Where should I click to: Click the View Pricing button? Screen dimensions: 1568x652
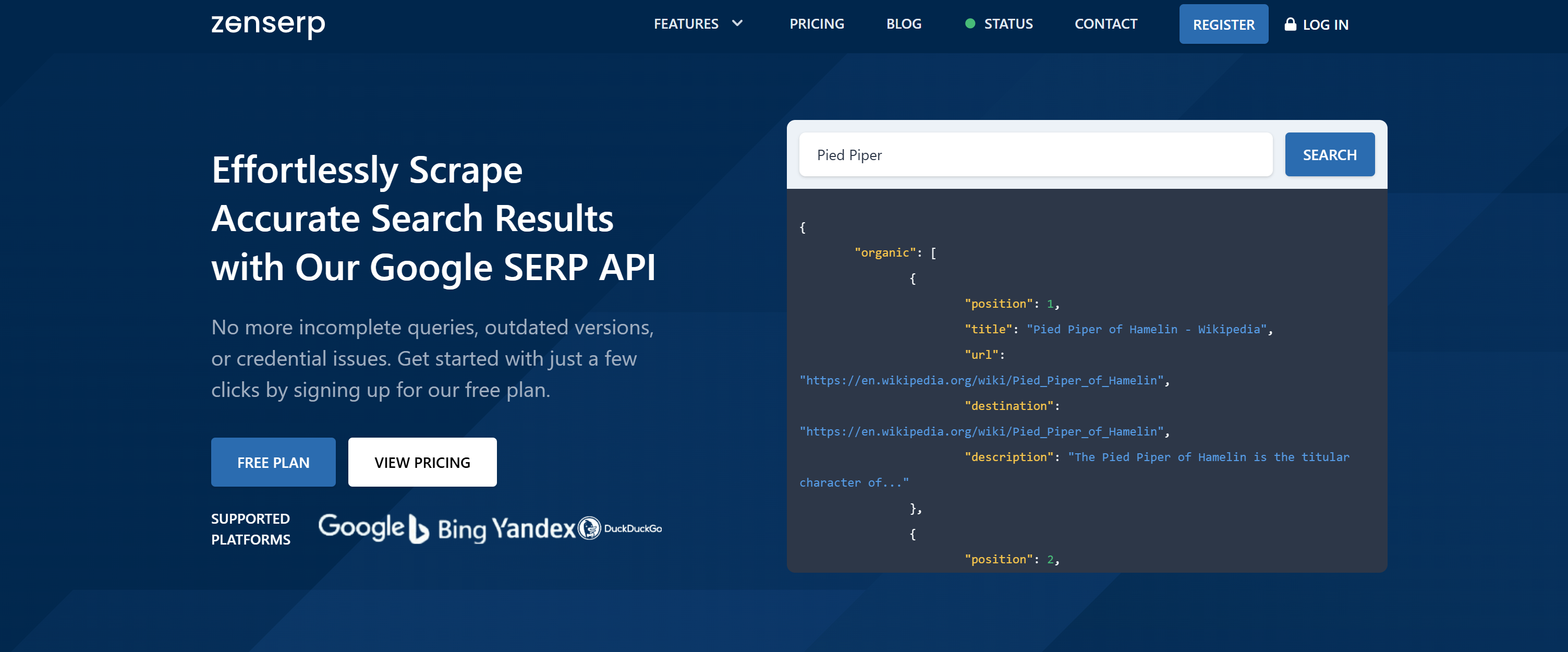click(422, 462)
